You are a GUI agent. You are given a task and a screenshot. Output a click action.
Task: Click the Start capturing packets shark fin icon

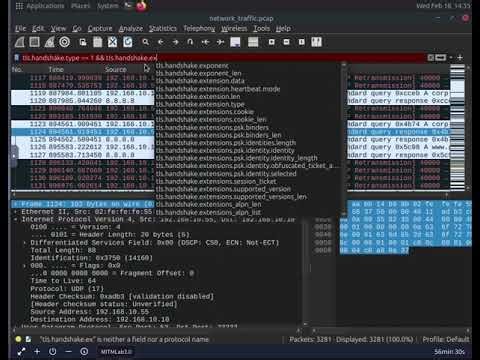coord(20,42)
